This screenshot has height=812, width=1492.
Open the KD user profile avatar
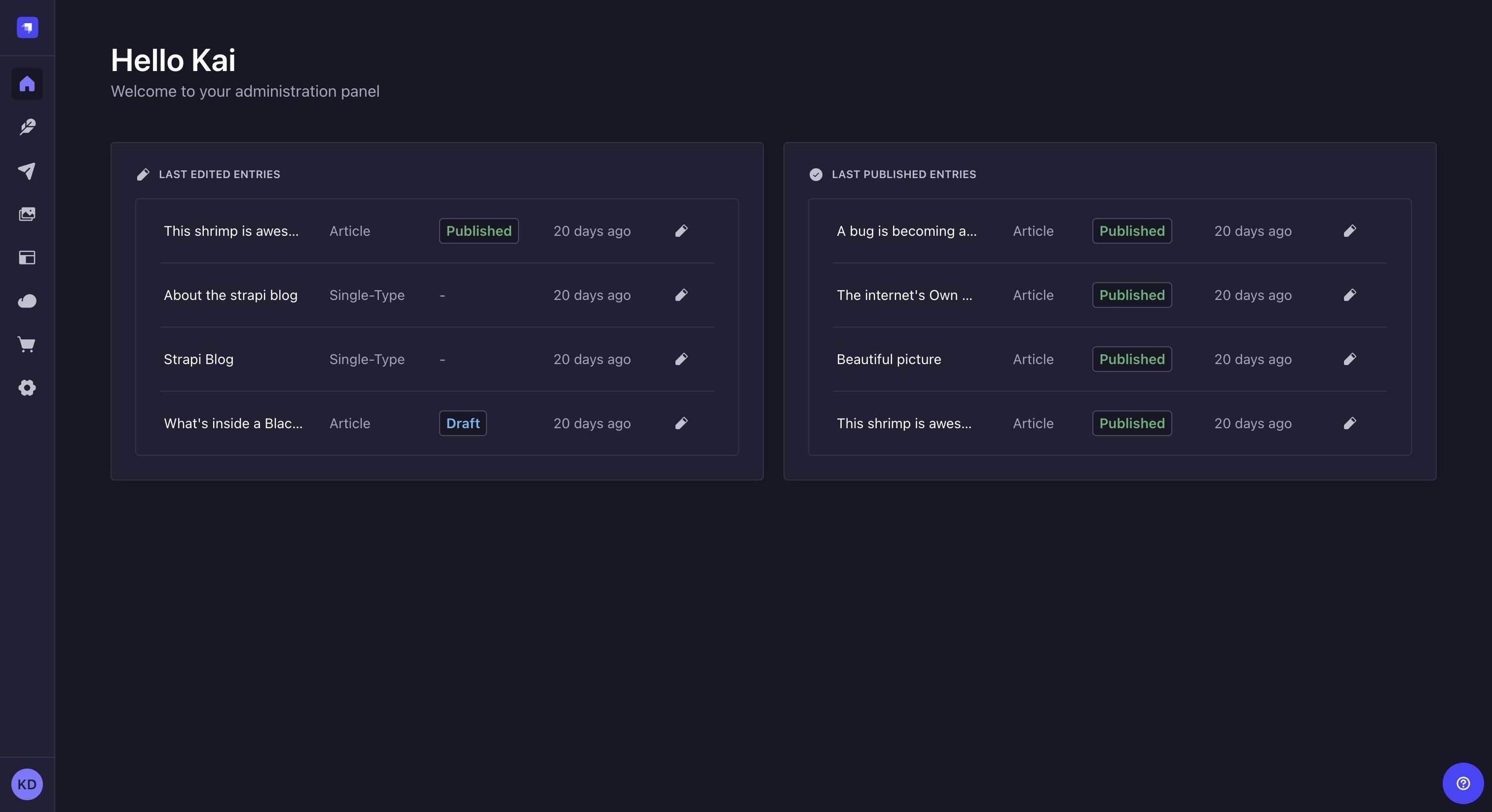[x=27, y=784]
